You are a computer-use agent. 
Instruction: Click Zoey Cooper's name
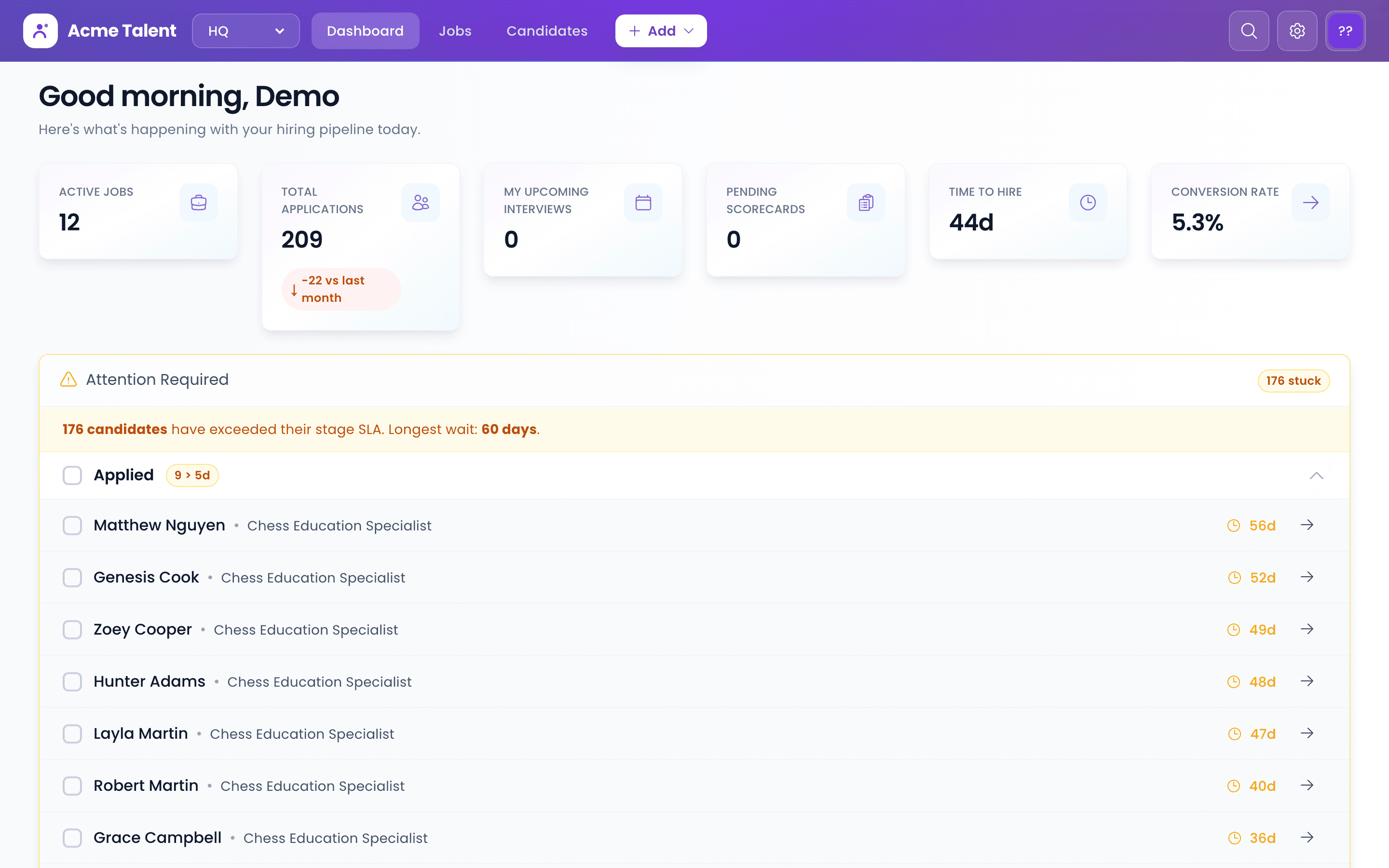[x=142, y=630]
